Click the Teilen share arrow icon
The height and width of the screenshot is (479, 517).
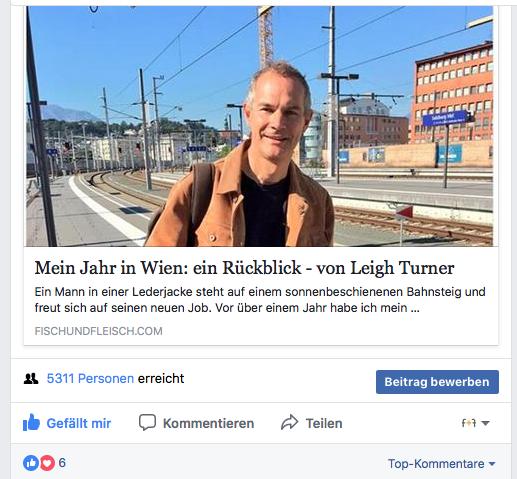[x=289, y=422]
